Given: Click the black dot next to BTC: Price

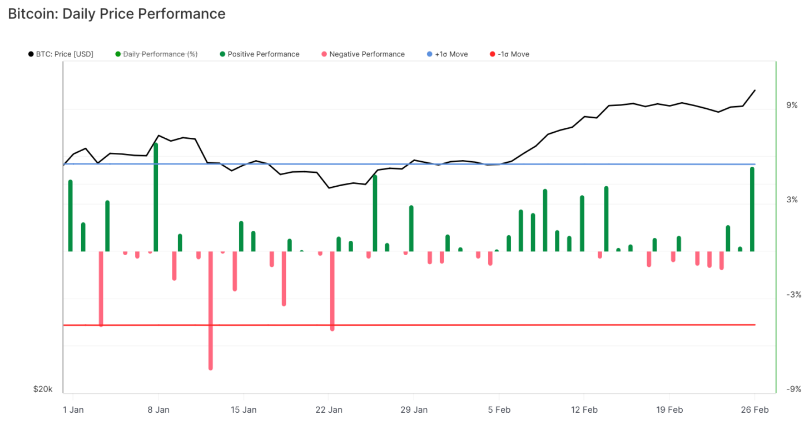Looking at the screenshot, I should point(31,54).
